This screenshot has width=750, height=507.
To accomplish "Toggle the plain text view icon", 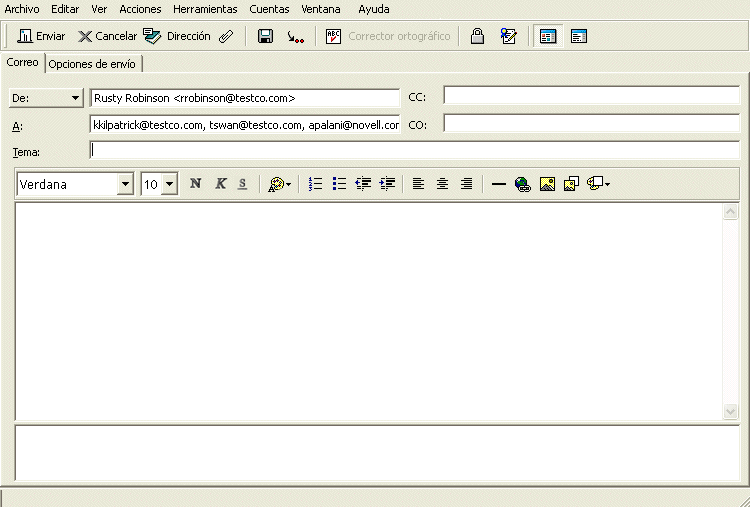I will (x=579, y=36).
